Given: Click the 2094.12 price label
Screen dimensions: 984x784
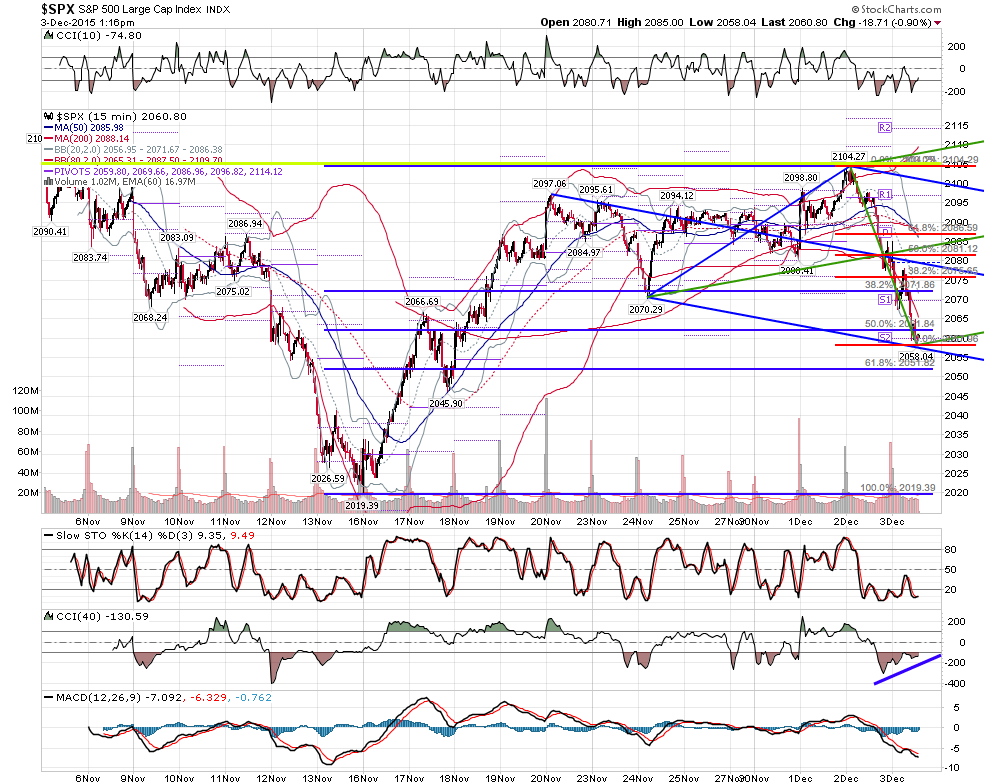Looking at the screenshot, I should 676,196.
